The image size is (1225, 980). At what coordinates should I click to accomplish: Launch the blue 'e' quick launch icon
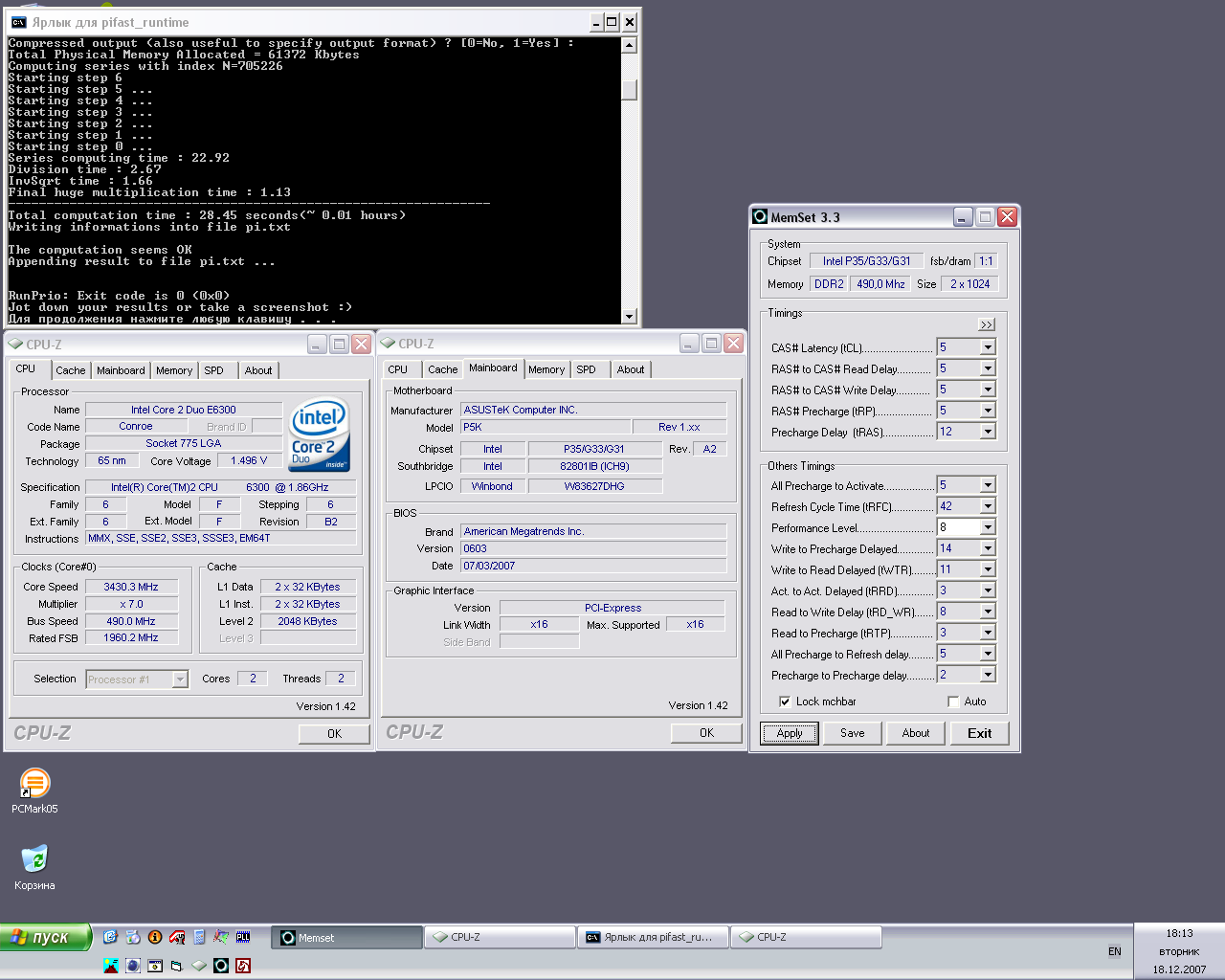pyautogui.click(x=110, y=937)
